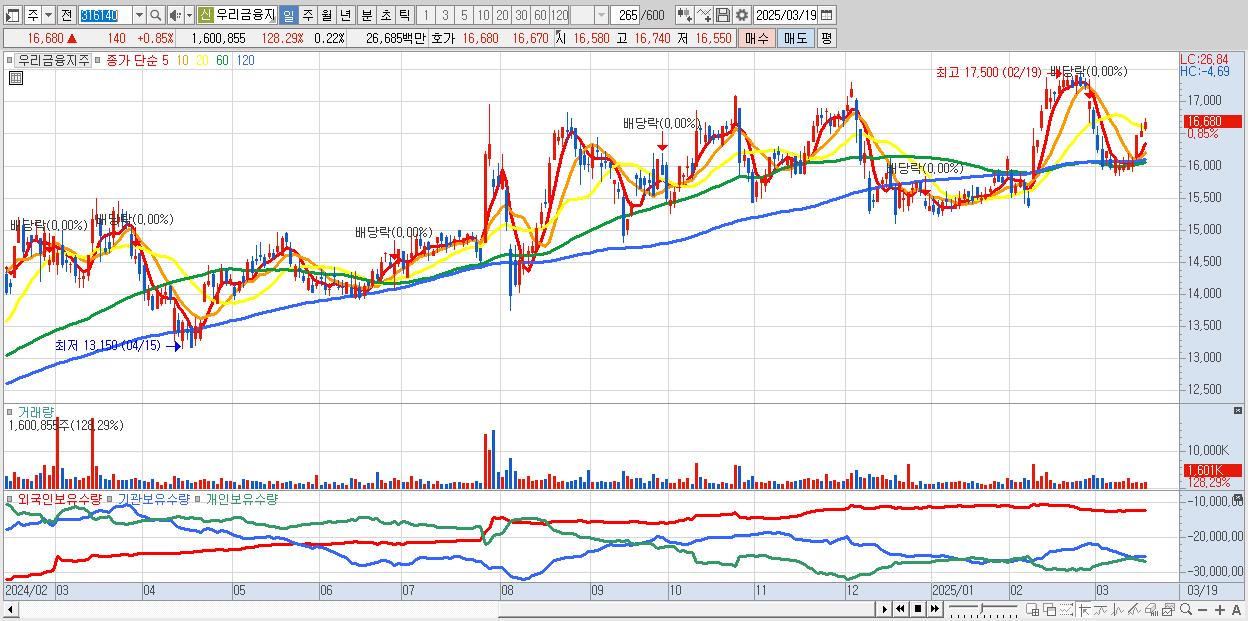Click the fast-forward button in bottom controls

pos(935,609)
